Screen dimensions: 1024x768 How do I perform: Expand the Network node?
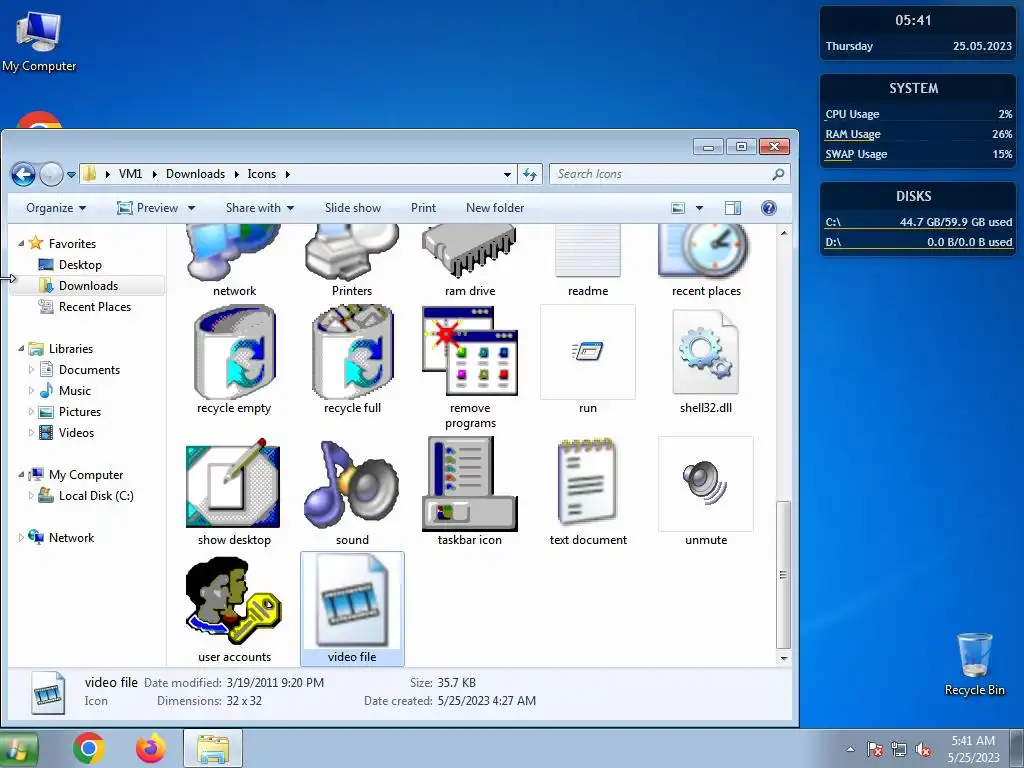[21, 537]
